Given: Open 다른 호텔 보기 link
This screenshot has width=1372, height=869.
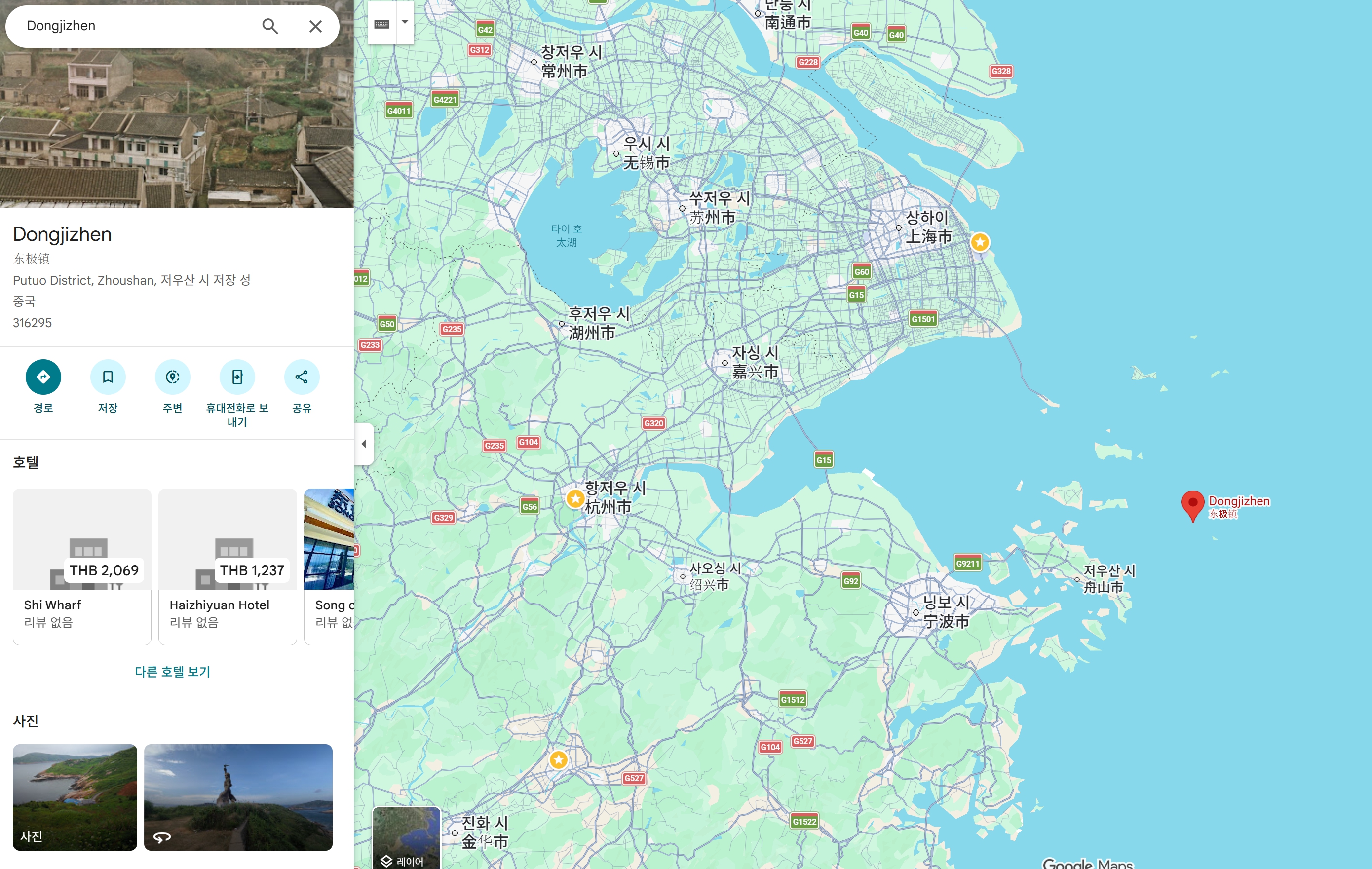Looking at the screenshot, I should (x=172, y=671).
